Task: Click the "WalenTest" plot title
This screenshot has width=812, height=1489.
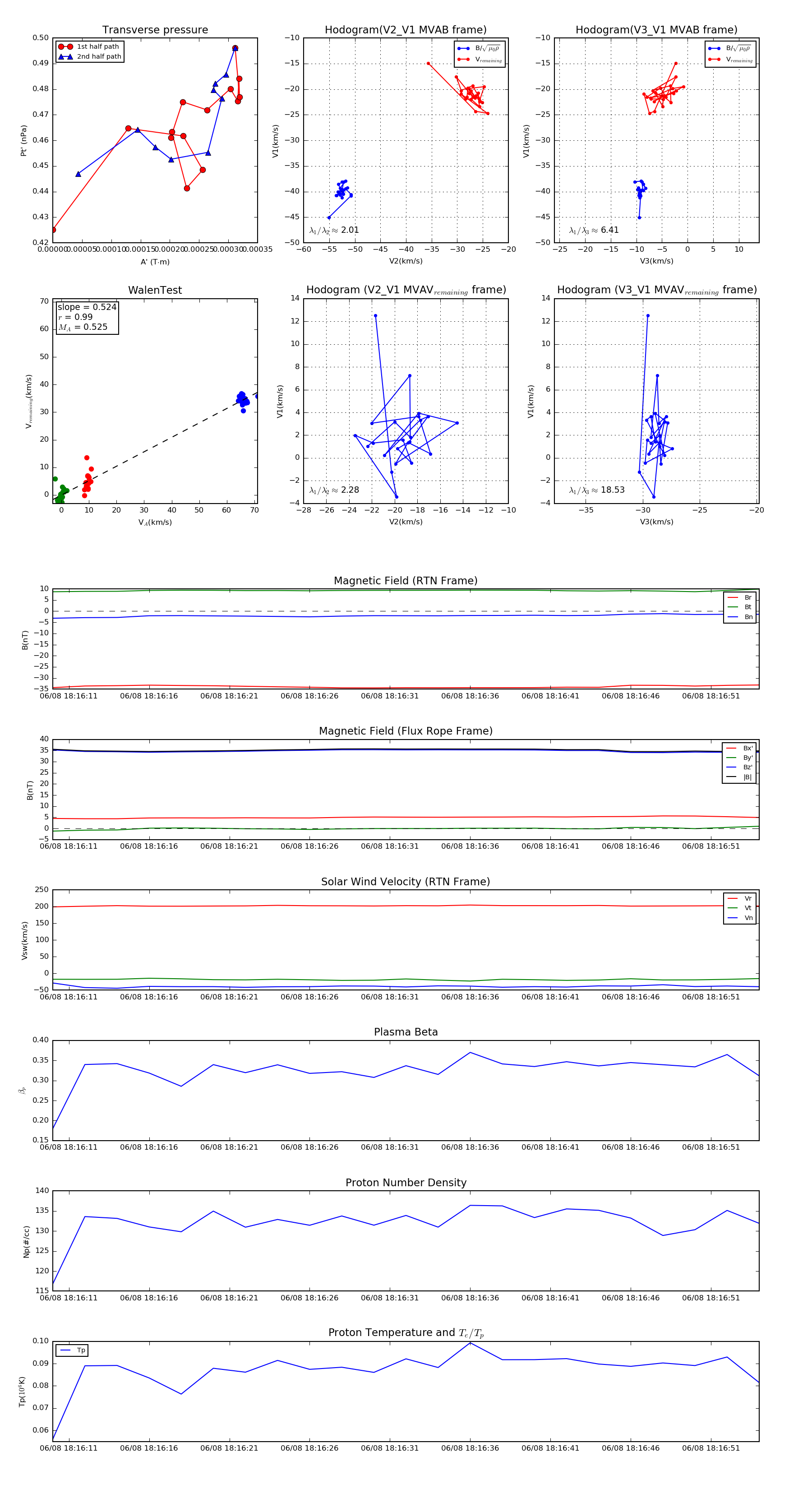Action: (155, 290)
